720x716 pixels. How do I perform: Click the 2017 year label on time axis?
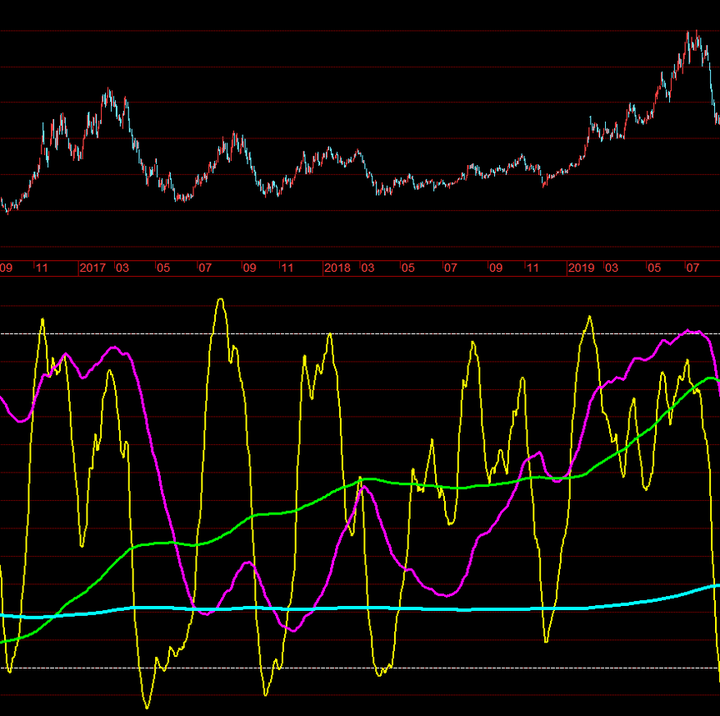[x=93, y=268]
